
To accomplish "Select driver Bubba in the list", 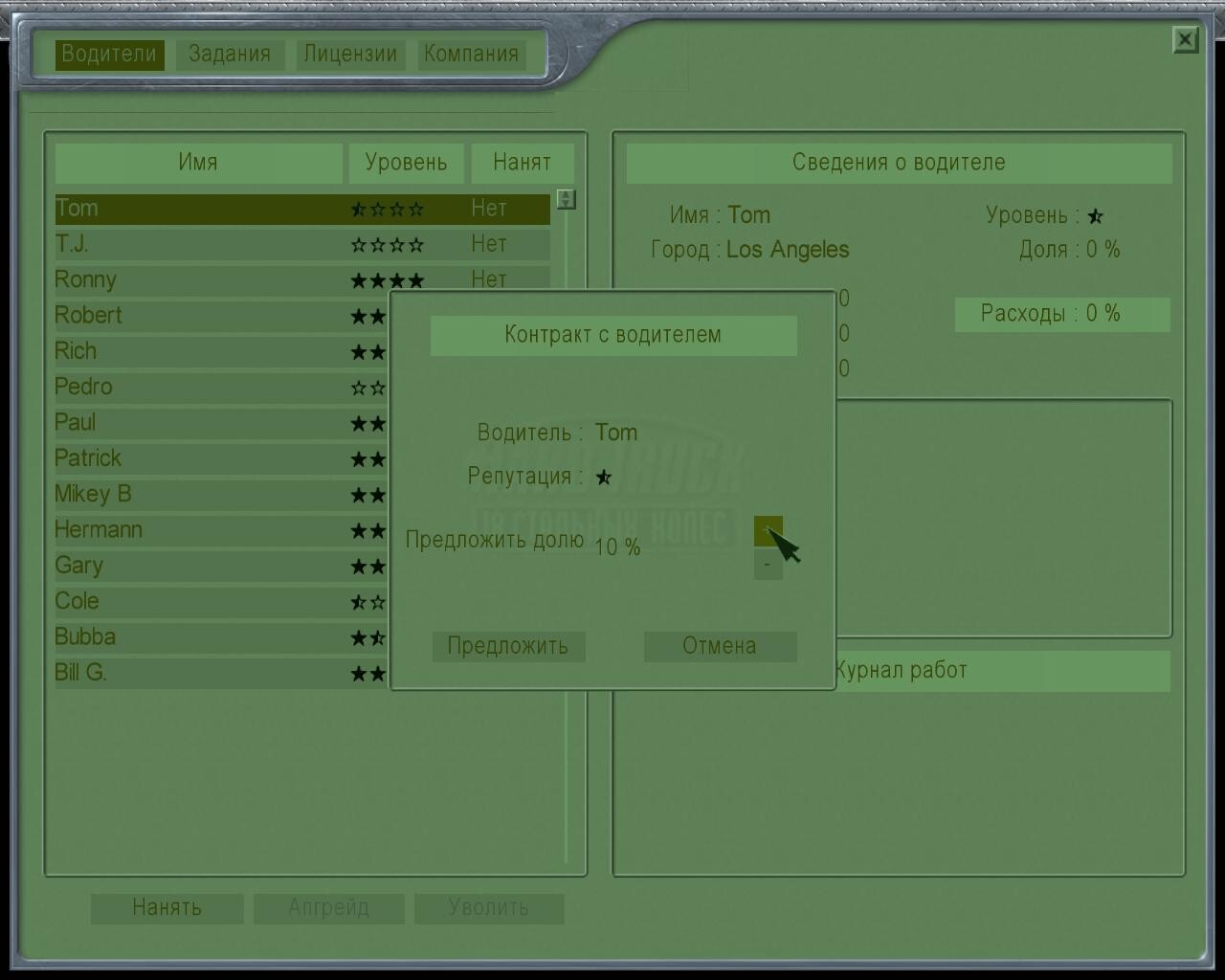I will 222,638.
